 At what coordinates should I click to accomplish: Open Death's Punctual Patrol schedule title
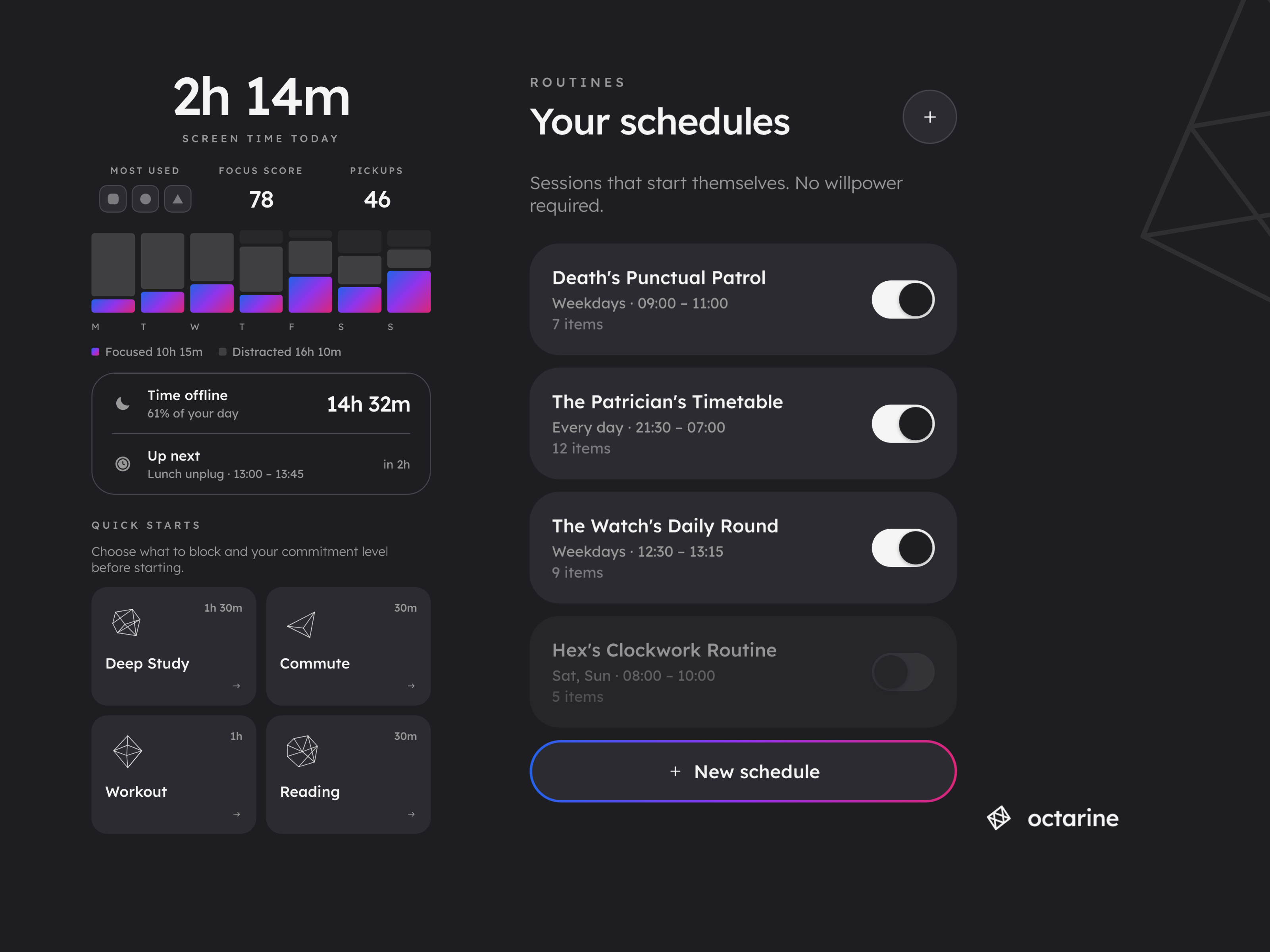658,278
